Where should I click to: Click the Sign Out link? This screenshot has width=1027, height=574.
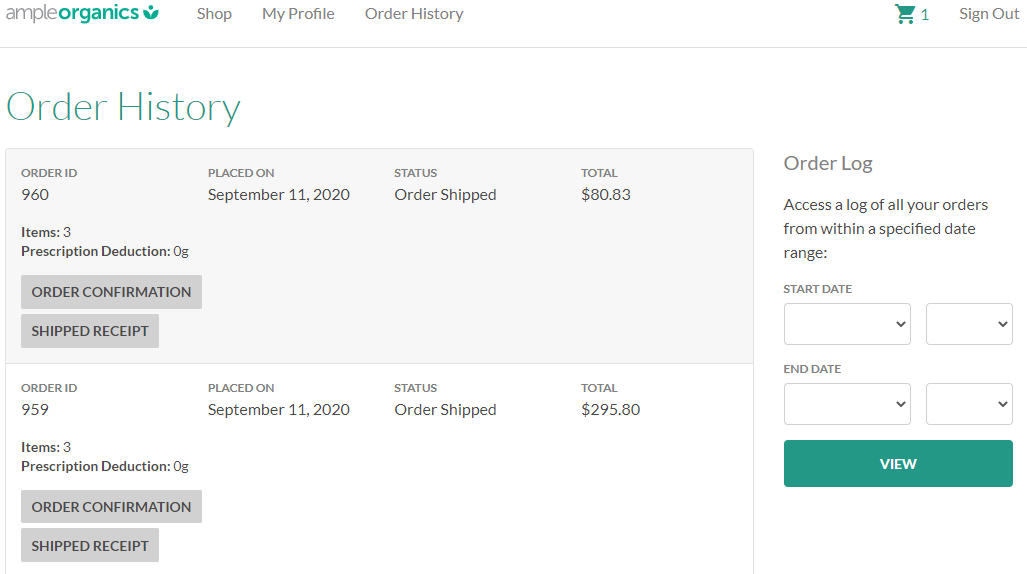click(988, 14)
